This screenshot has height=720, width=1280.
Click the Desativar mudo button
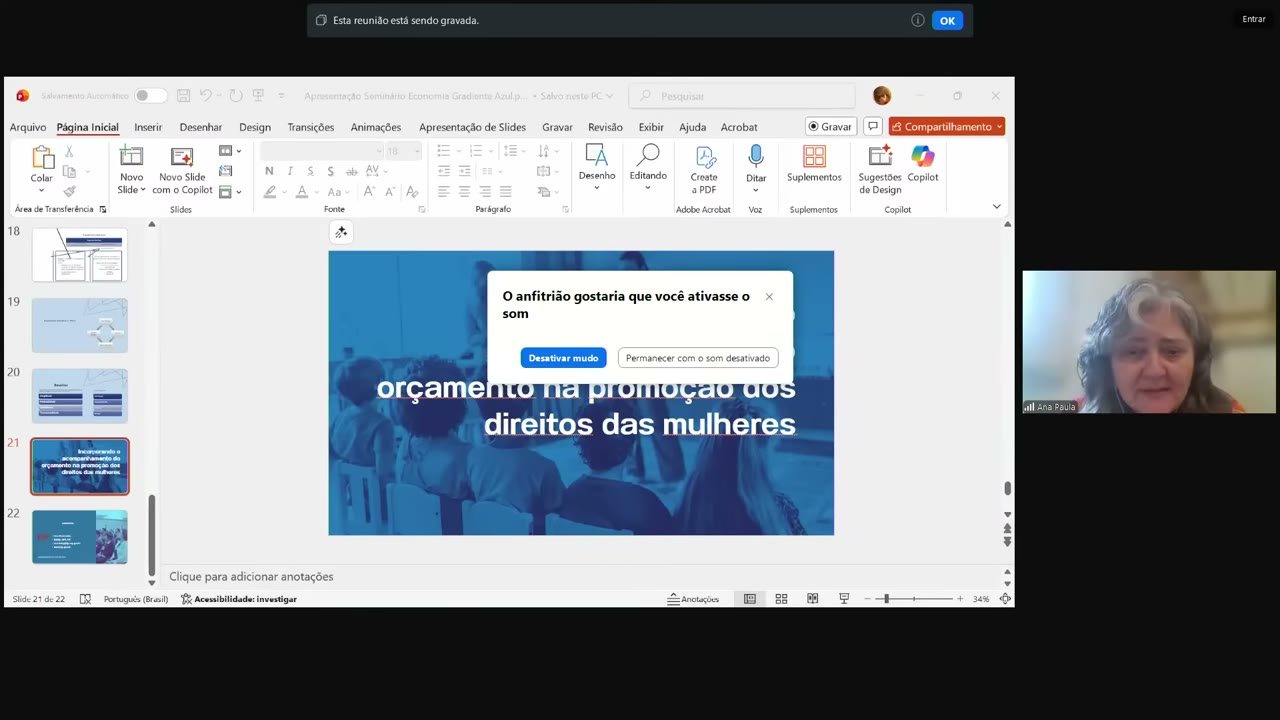click(x=563, y=358)
